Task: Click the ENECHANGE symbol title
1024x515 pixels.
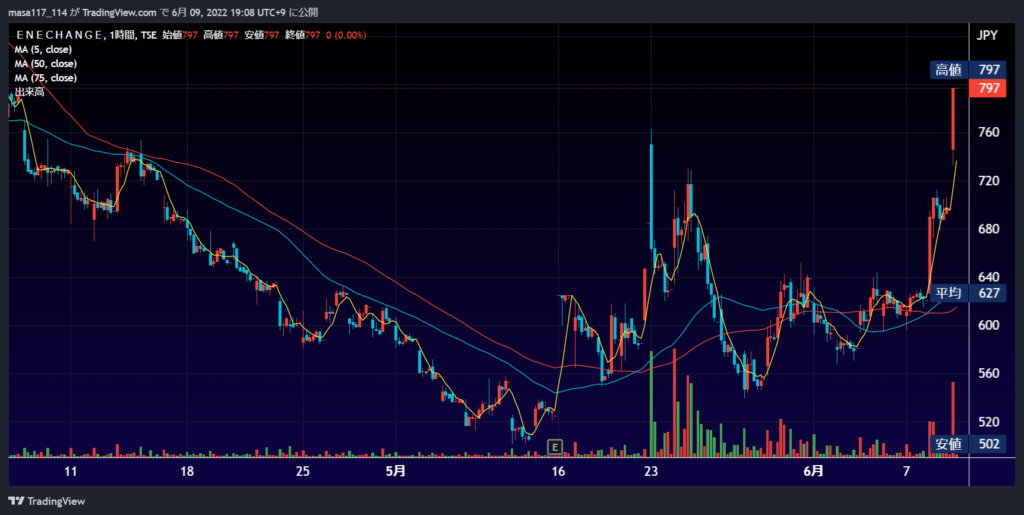Action: click(59, 35)
